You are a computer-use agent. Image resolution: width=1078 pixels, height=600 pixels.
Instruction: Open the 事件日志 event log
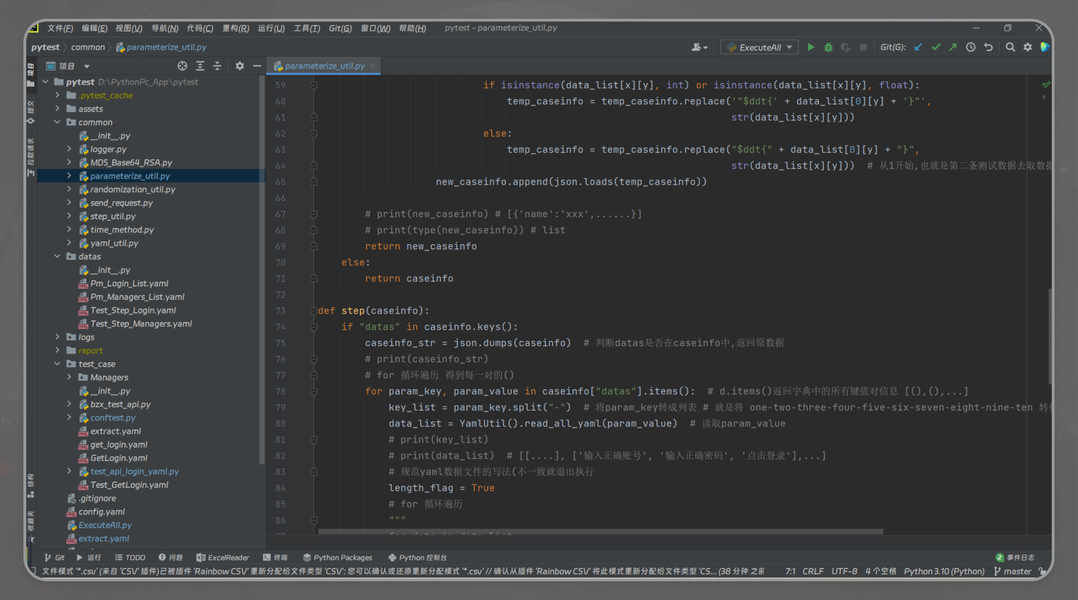[x=1015, y=557]
